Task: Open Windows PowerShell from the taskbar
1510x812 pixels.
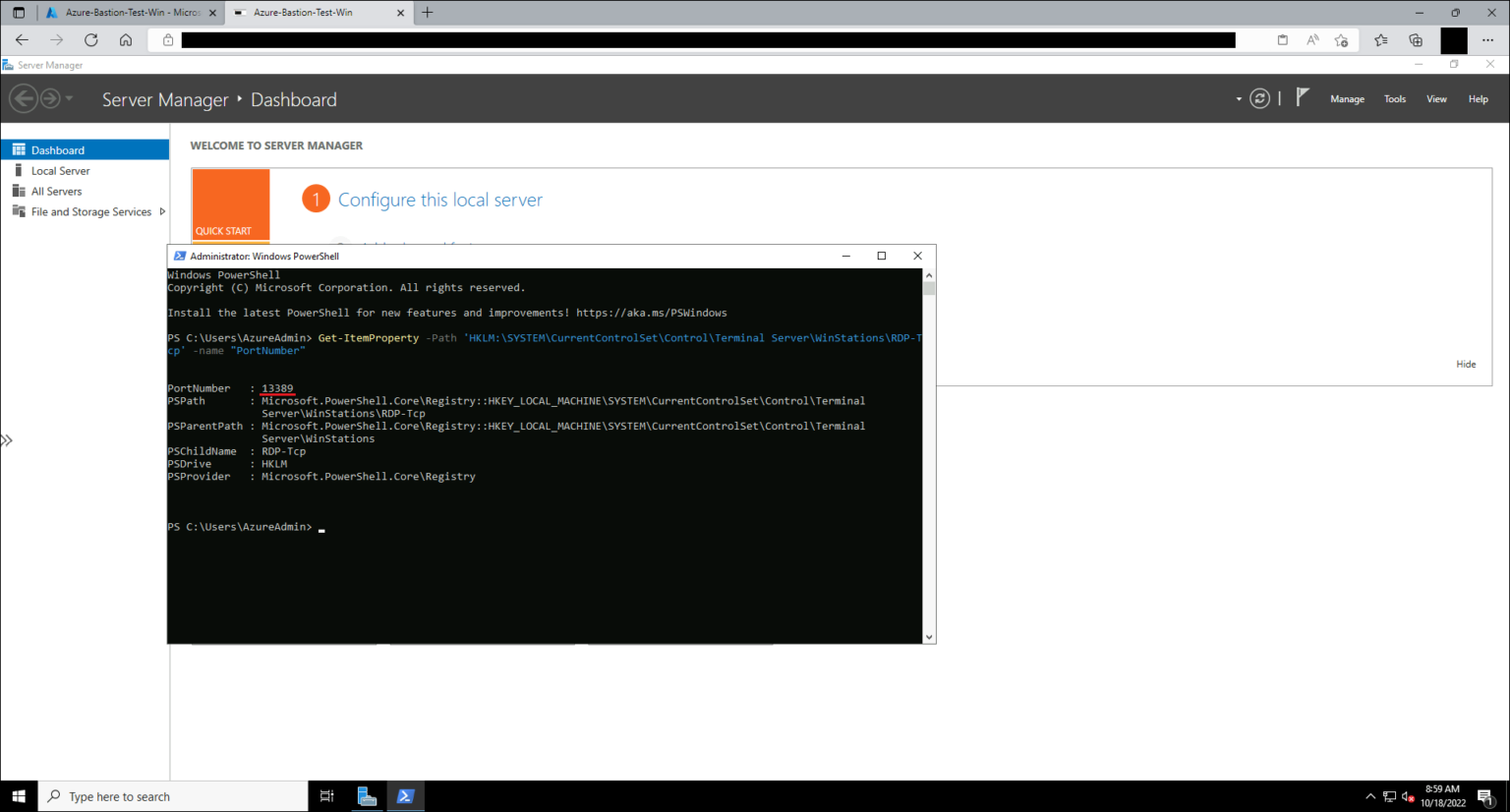Action: (405, 796)
